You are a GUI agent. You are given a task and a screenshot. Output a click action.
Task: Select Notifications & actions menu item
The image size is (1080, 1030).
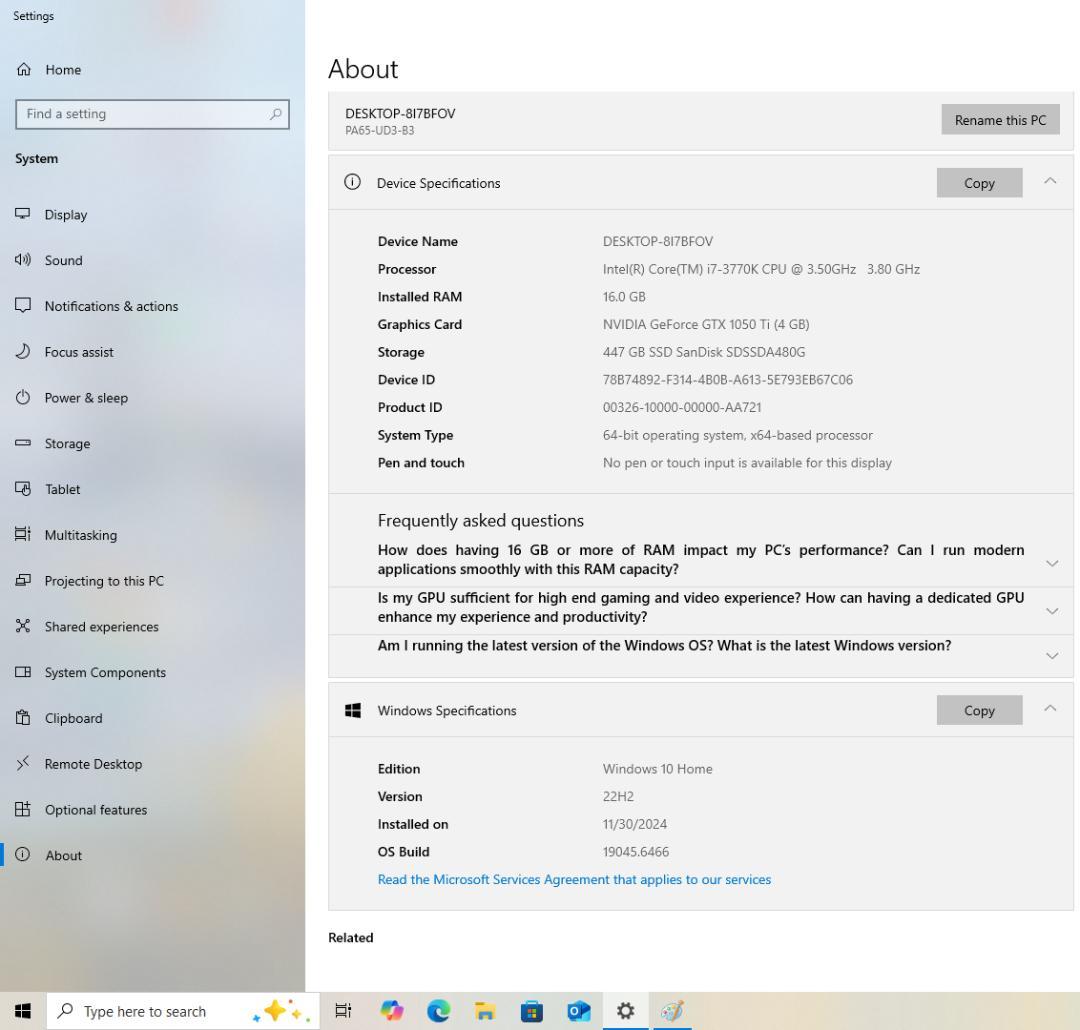[111, 307]
